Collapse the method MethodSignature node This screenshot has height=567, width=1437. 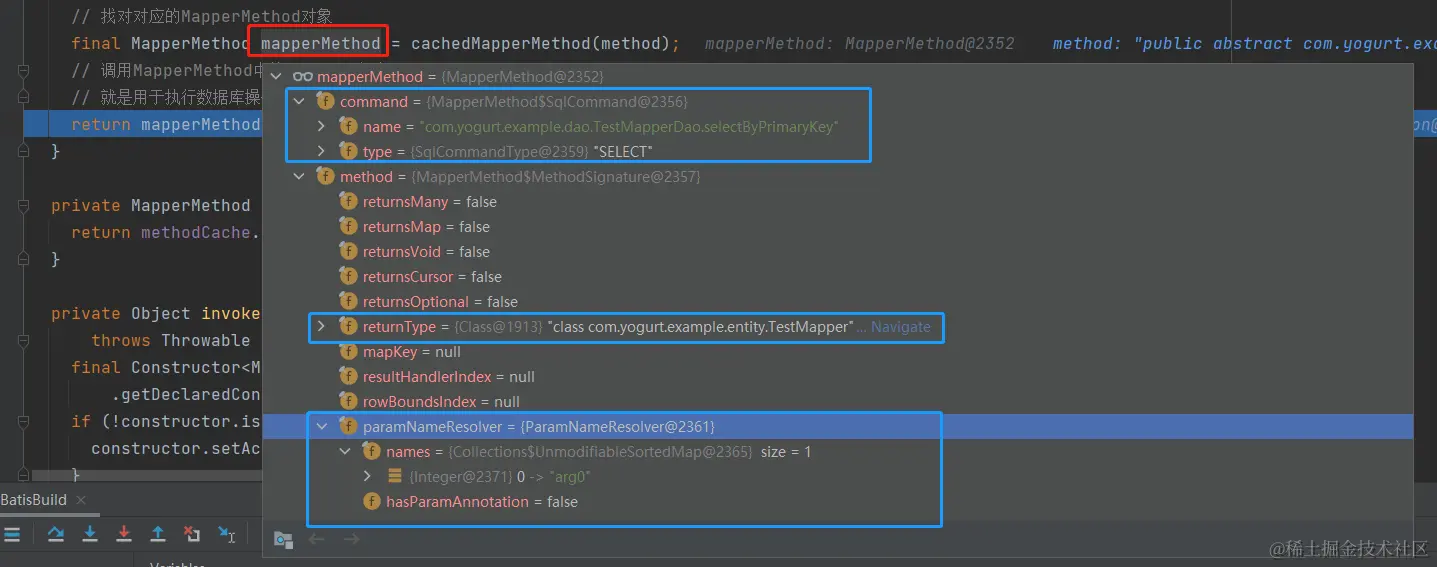(298, 177)
